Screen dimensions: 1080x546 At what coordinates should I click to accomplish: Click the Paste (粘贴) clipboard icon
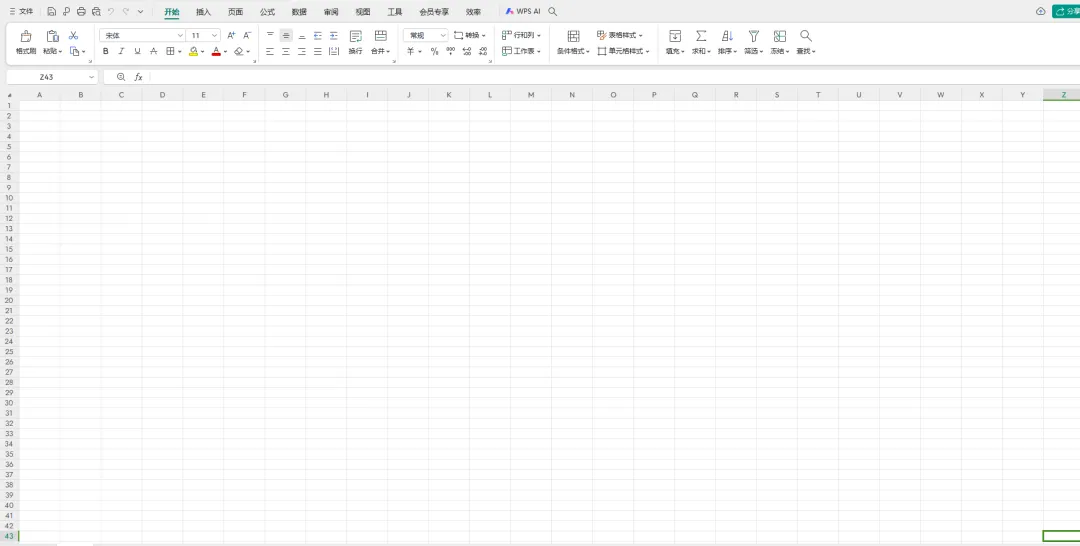click(52, 36)
